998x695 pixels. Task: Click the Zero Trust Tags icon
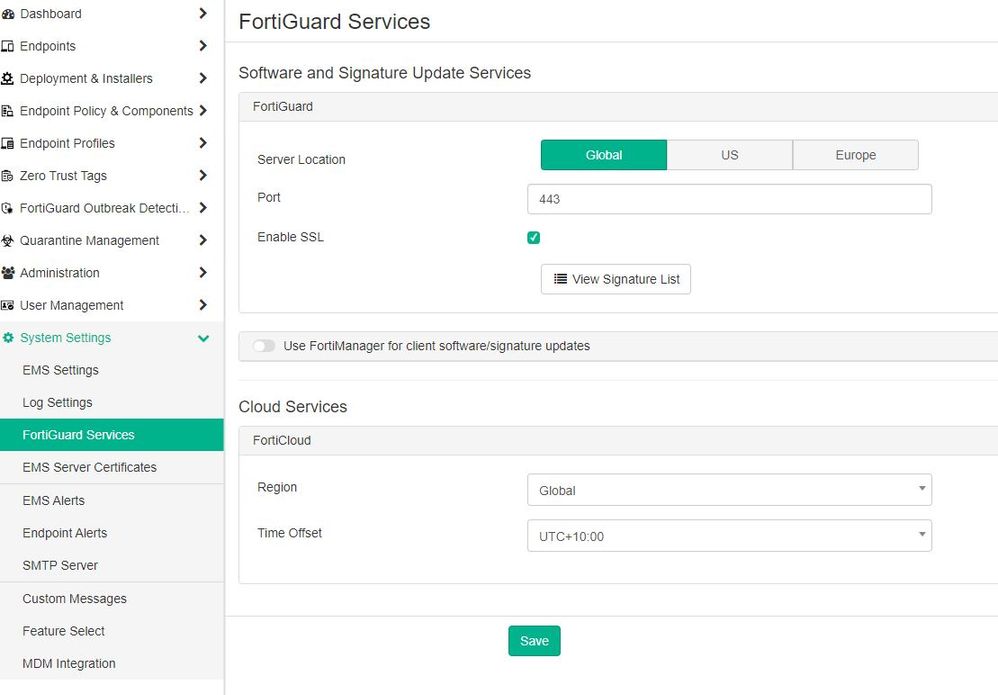tap(8, 176)
